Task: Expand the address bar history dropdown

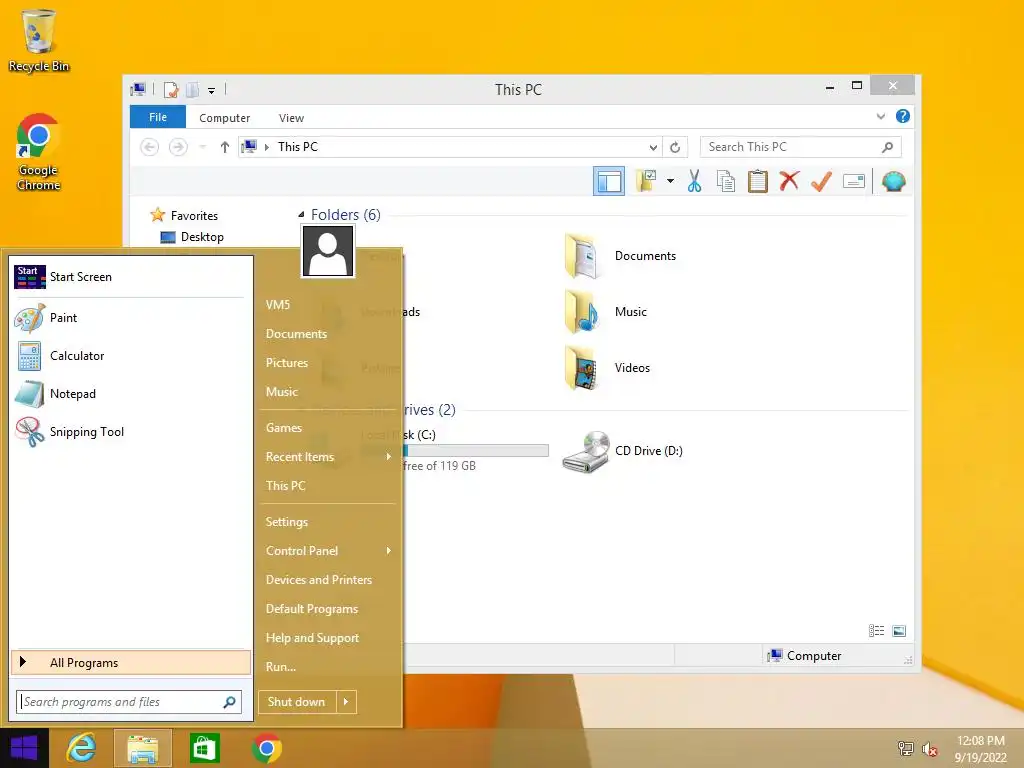Action: coord(653,147)
